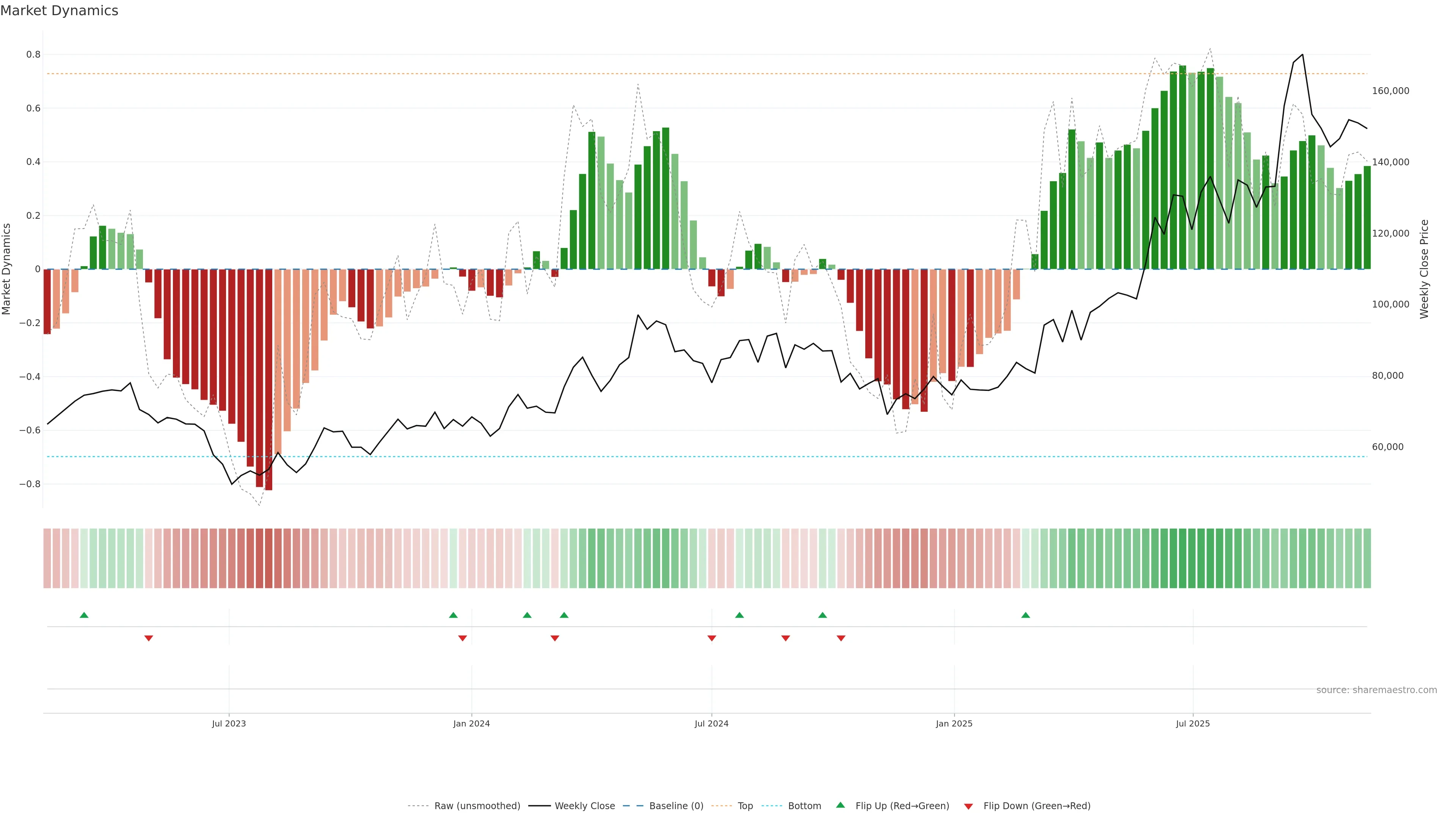This screenshot has height=819, width=1456.
Task: Click the Flip Down marker at Jul 2024
Action: click(x=712, y=638)
